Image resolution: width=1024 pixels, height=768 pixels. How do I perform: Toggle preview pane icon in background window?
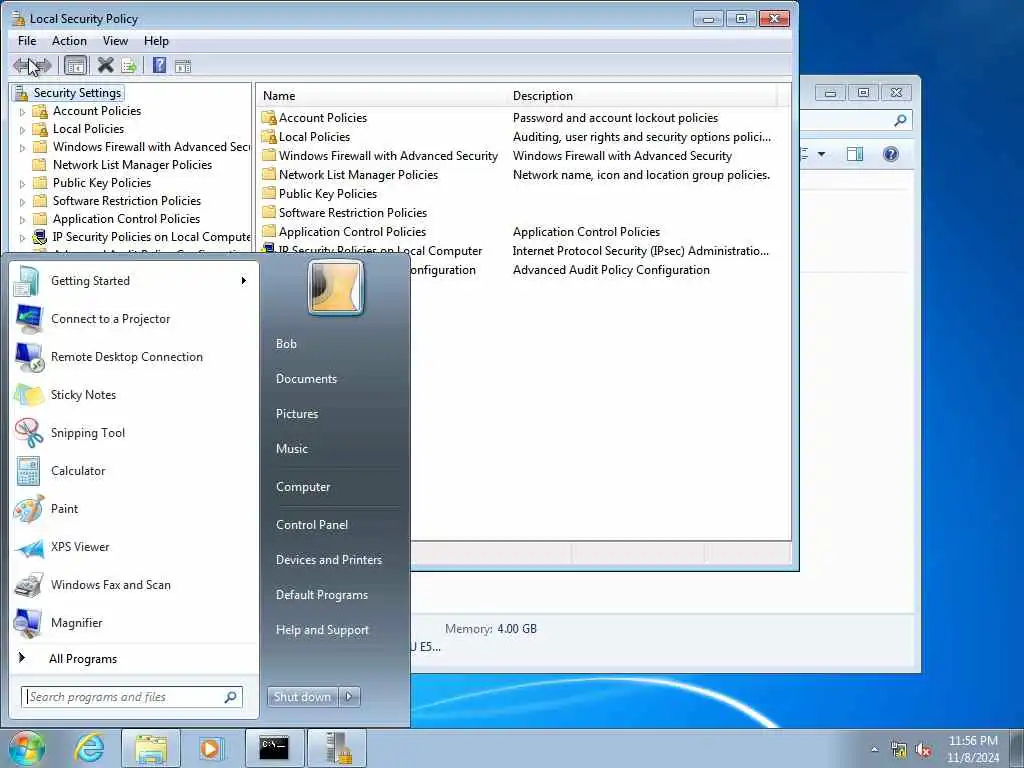pyautogui.click(x=855, y=154)
